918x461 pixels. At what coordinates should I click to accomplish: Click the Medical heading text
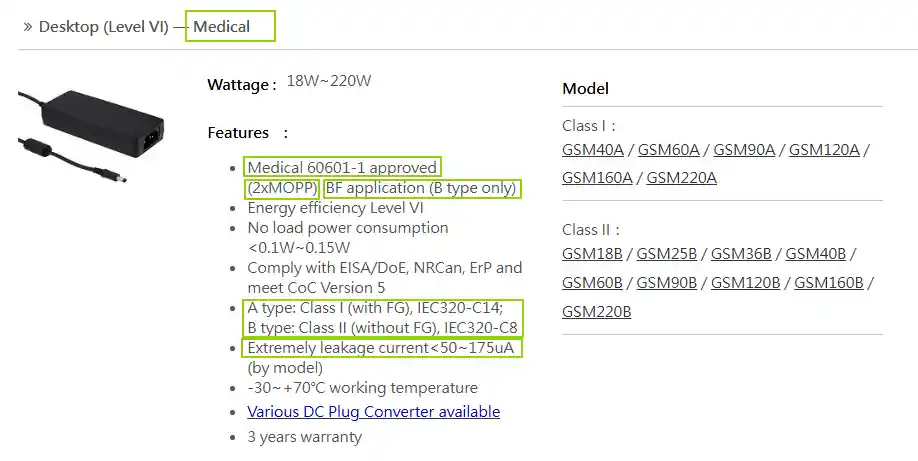[221, 27]
